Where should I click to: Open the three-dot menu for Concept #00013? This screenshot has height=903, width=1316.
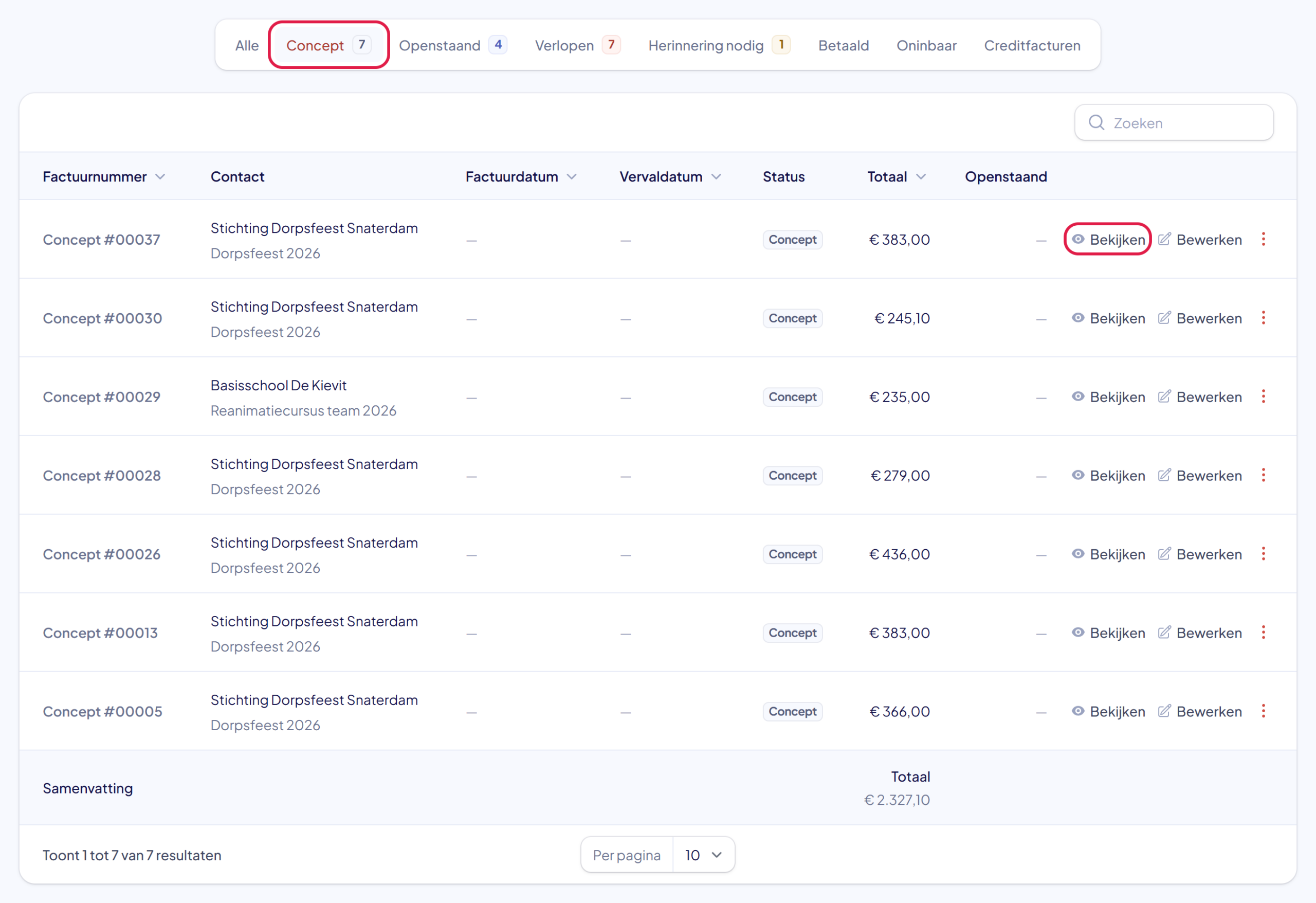pyautogui.click(x=1263, y=632)
